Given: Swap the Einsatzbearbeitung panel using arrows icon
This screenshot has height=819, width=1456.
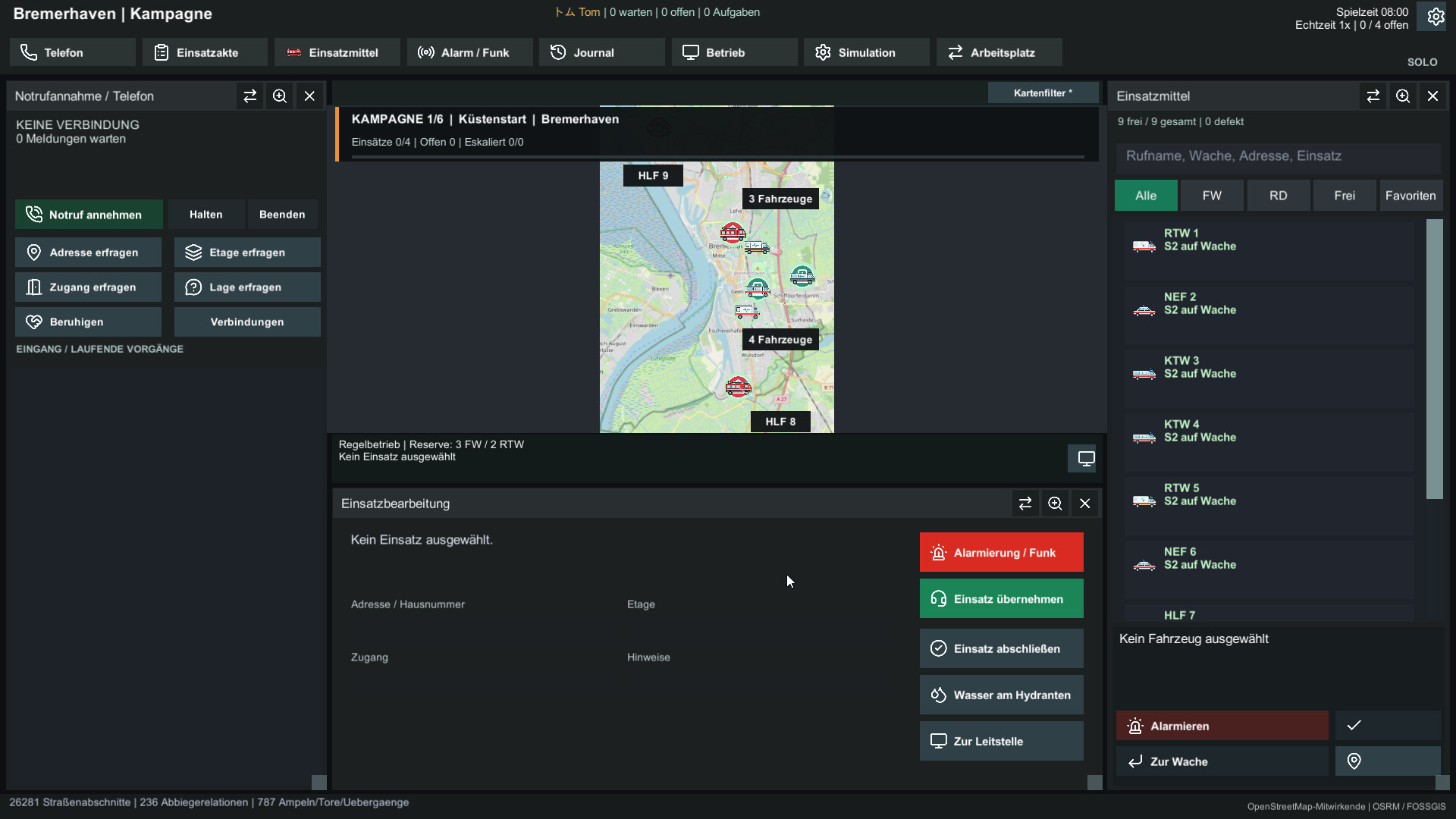Looking at the screenshot, I should click(x=1025, y=504).
